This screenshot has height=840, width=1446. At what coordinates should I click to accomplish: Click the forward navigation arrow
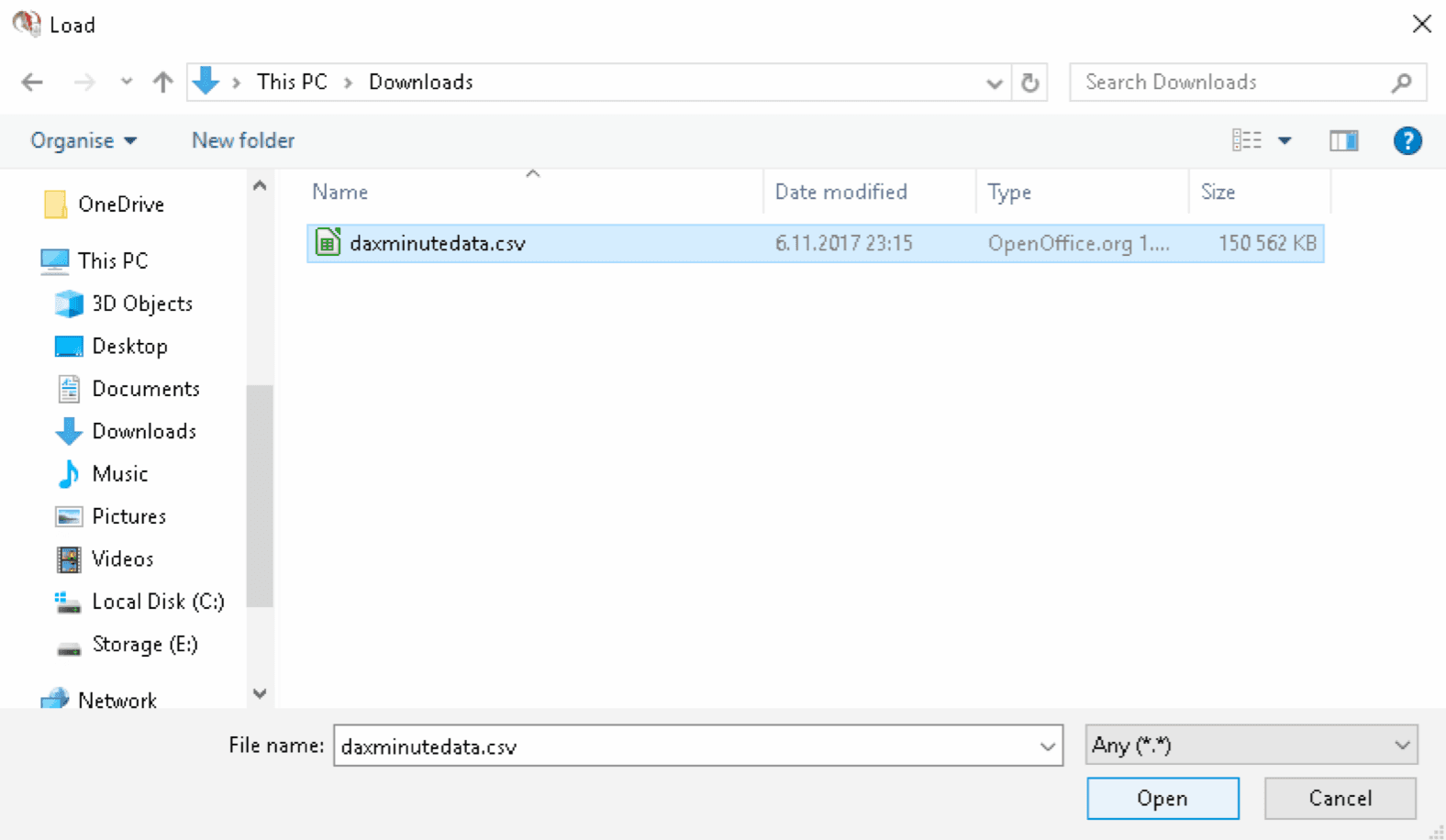pyautogui.click(x=84, y=83)
